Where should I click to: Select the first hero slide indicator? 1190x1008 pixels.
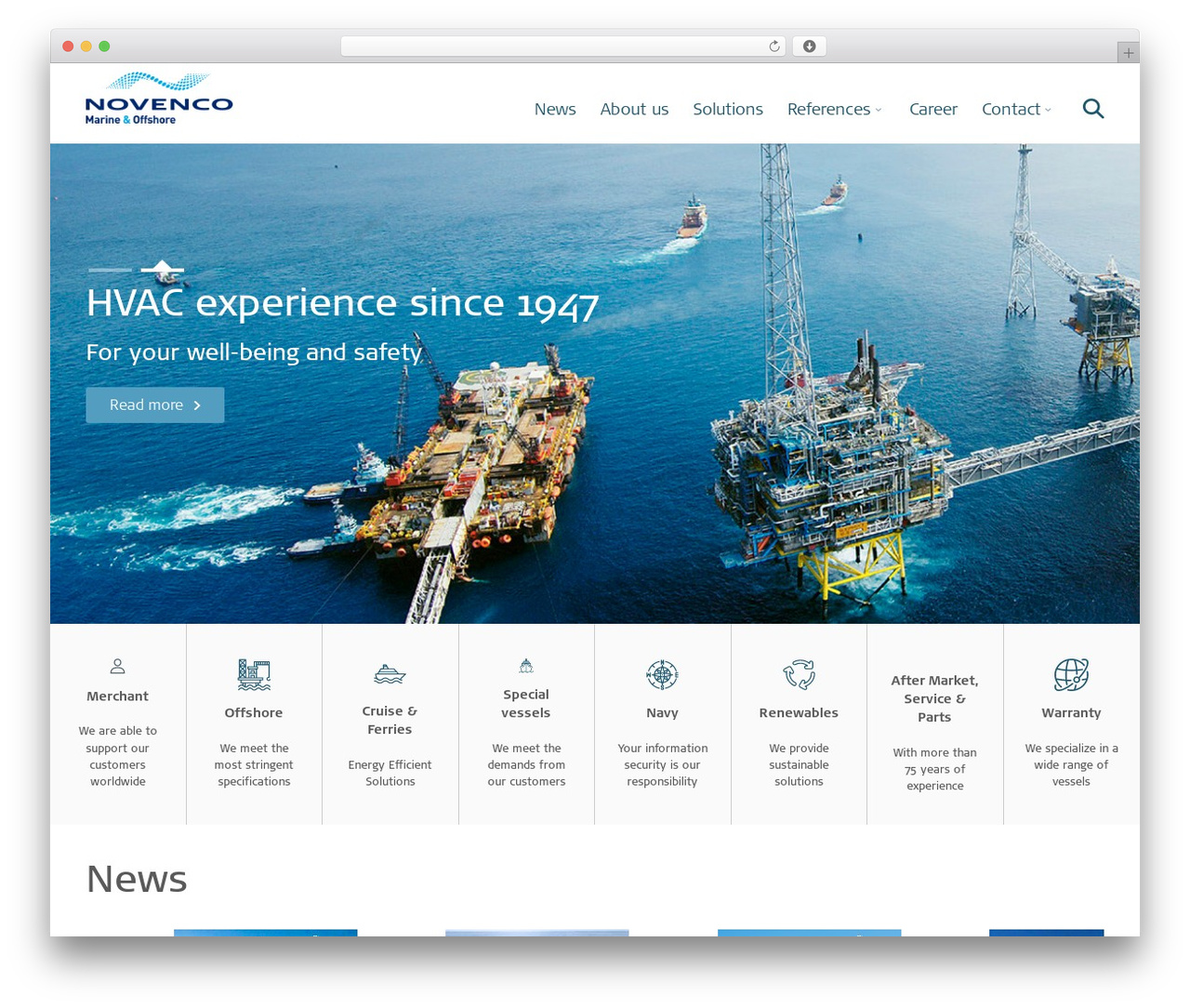(110, 270)
